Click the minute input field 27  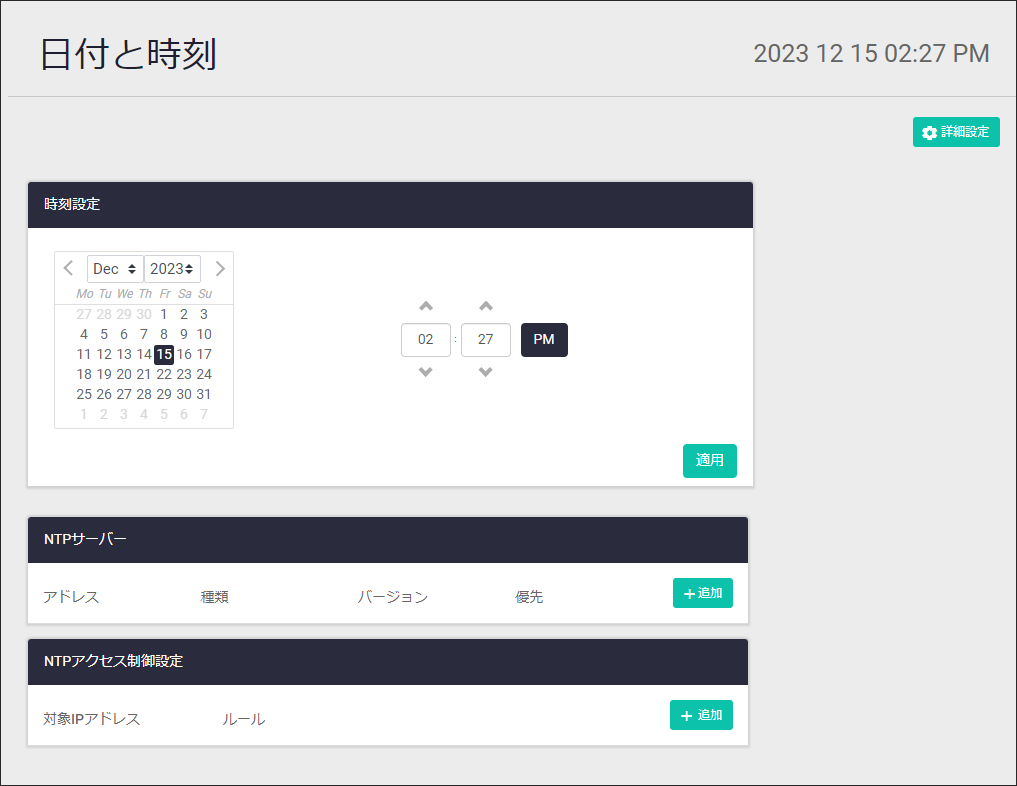(x=486, y=339)
